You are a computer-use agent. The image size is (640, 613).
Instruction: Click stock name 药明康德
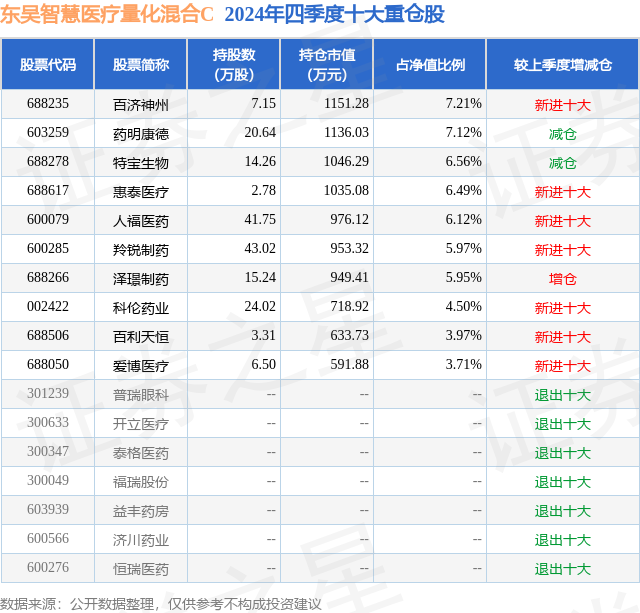tap(141, 133)
